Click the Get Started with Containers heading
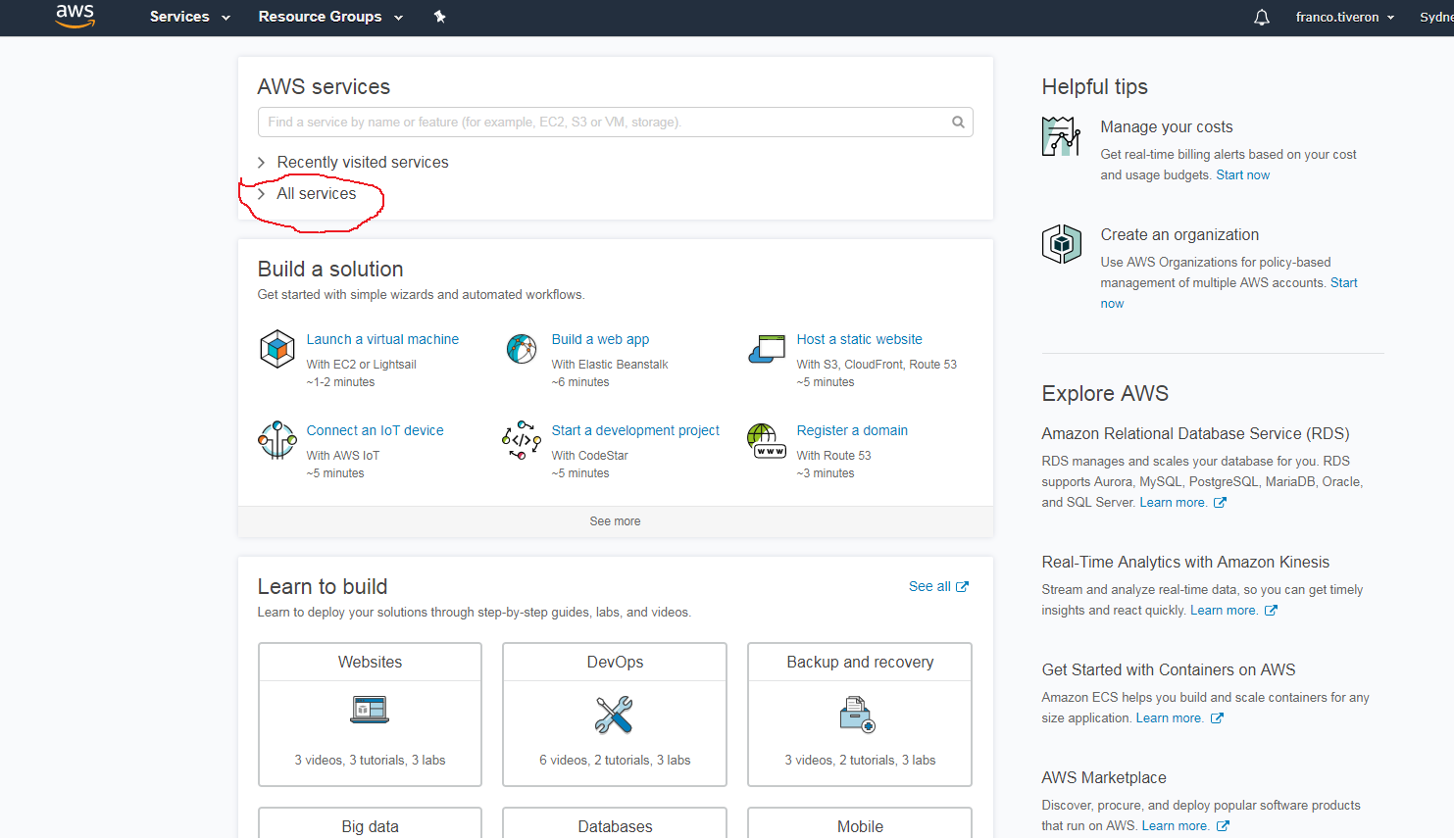The image size is (1454, 840). point(1169,670)
